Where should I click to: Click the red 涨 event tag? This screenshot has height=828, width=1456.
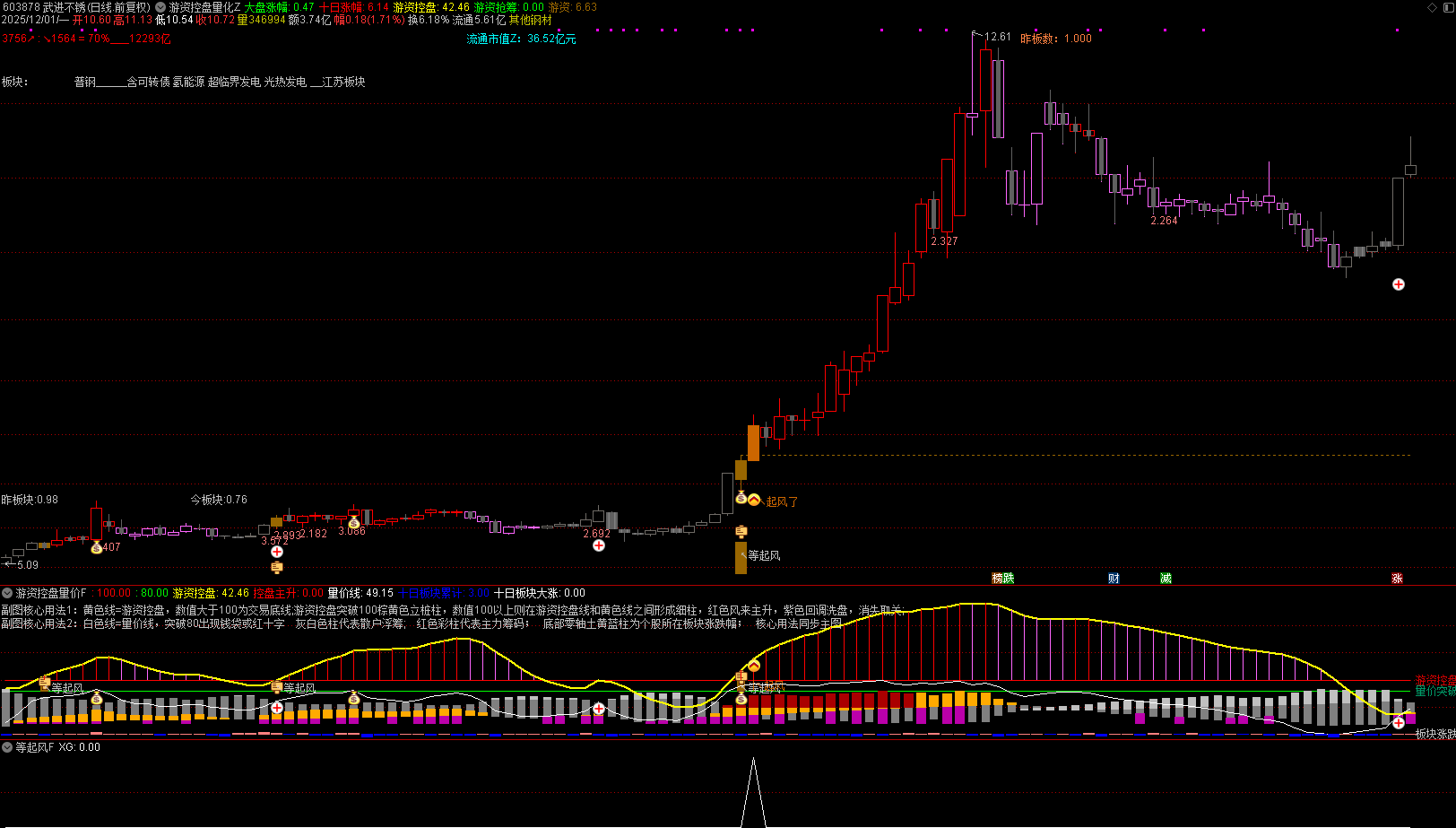(1397, 579)
